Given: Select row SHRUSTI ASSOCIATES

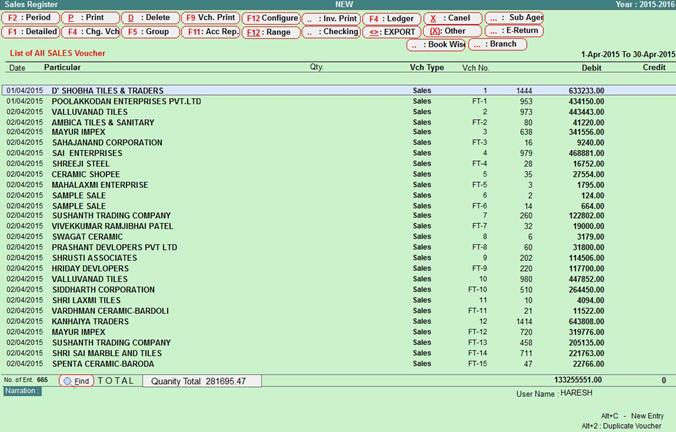Looking at the screenshot, I should (x=338, y=258).
